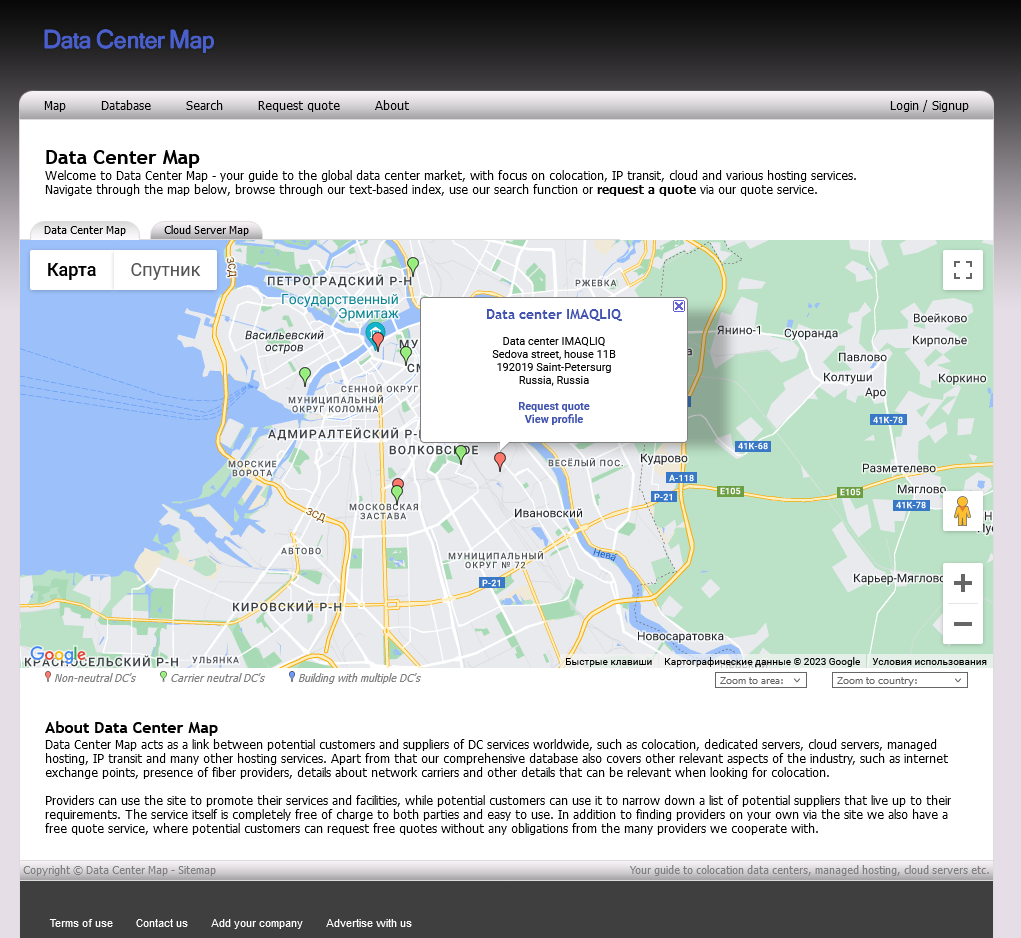Viewport: 1021px width, 938px height.
Task: Close the Data center IMAQLIQ info popup
Action: point(678,306)
